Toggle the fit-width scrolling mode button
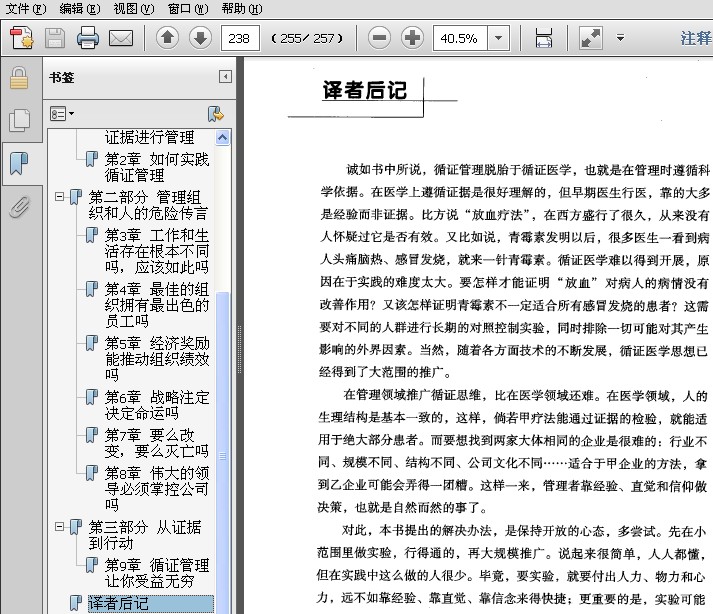 click(x=544, y=39)
